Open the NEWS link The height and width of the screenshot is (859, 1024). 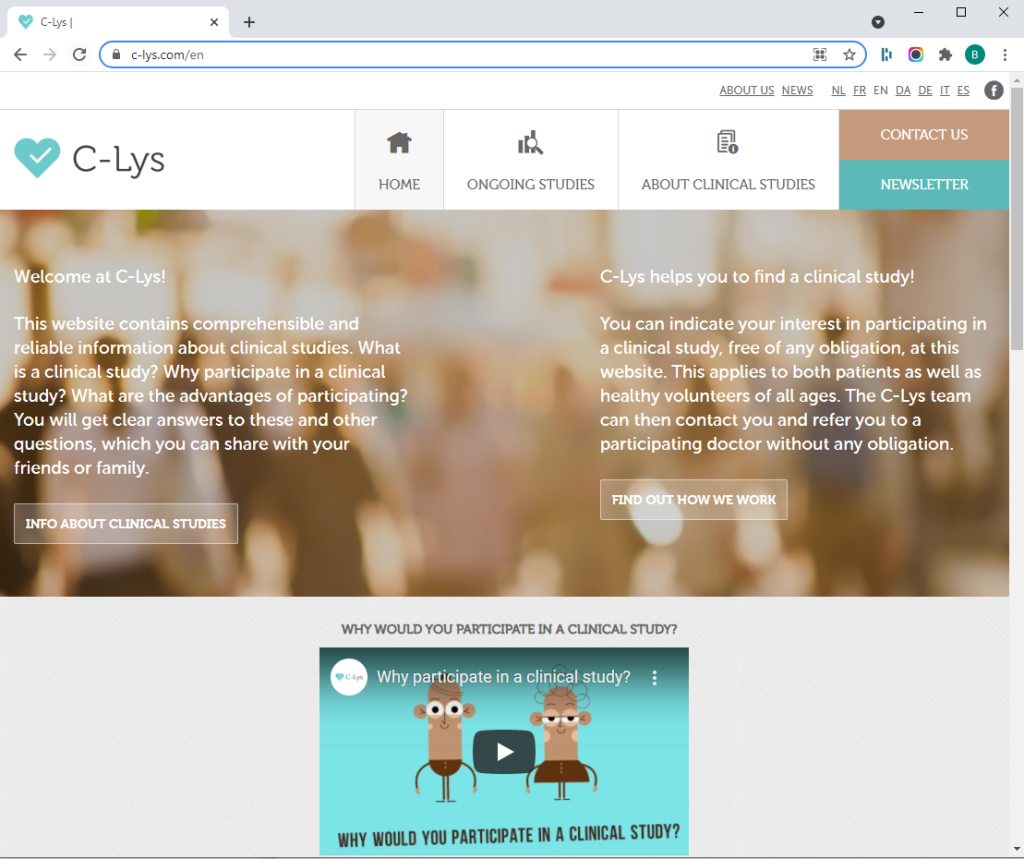797,90
